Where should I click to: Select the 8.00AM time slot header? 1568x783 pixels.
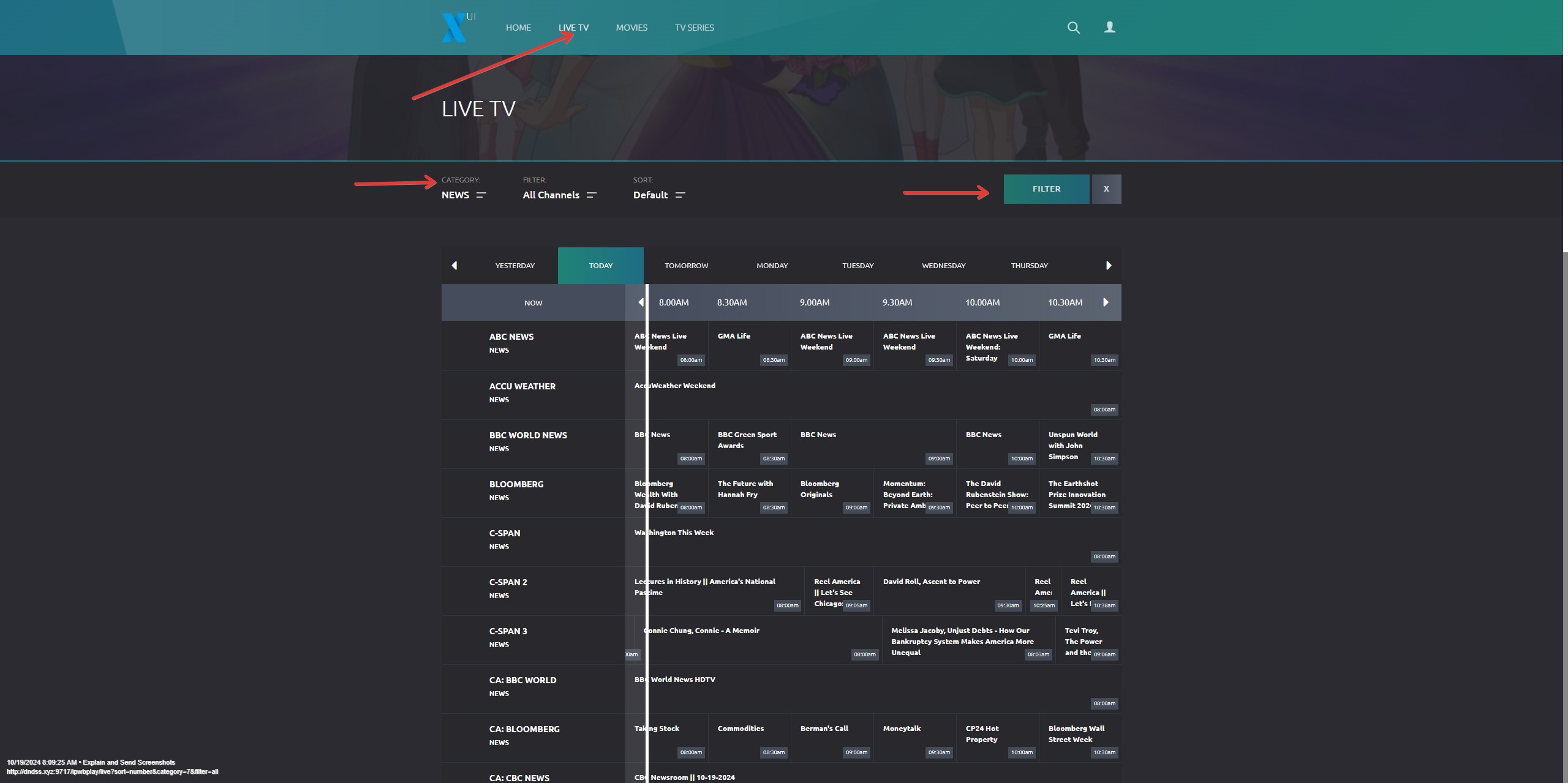pos(674,302)
